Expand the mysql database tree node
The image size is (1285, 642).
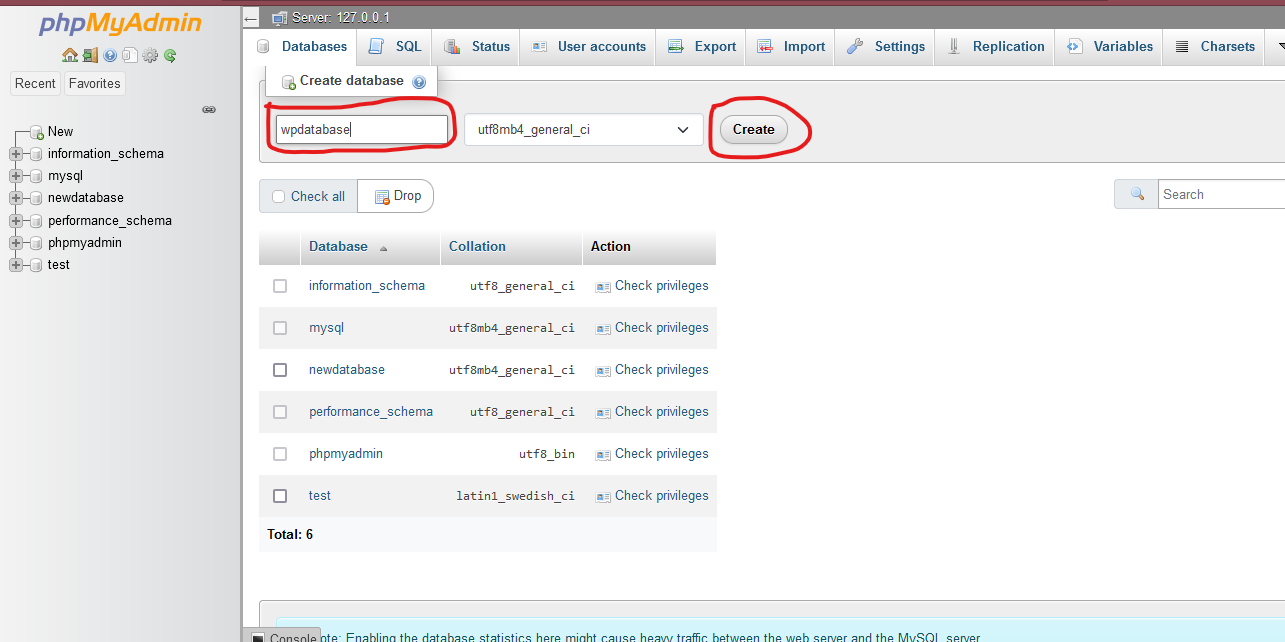tap(16, 176)
